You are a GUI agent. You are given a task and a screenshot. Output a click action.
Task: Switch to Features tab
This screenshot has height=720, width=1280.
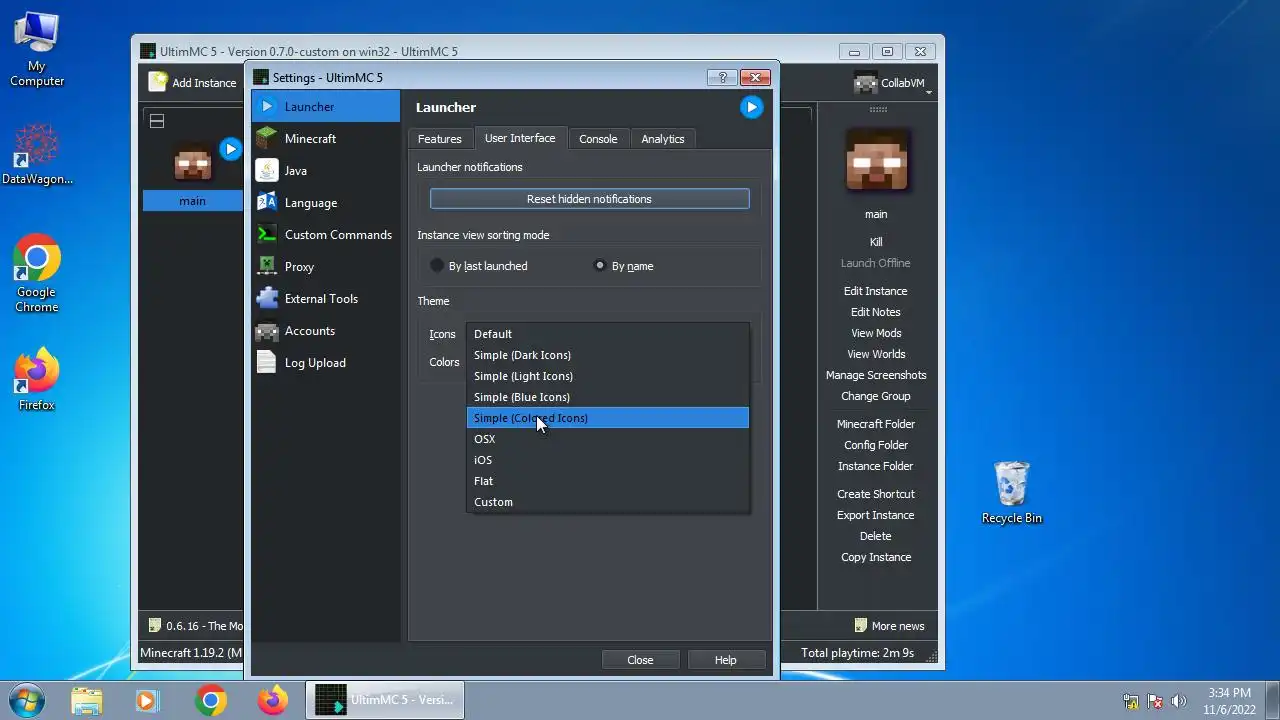[x=440, y=139]
